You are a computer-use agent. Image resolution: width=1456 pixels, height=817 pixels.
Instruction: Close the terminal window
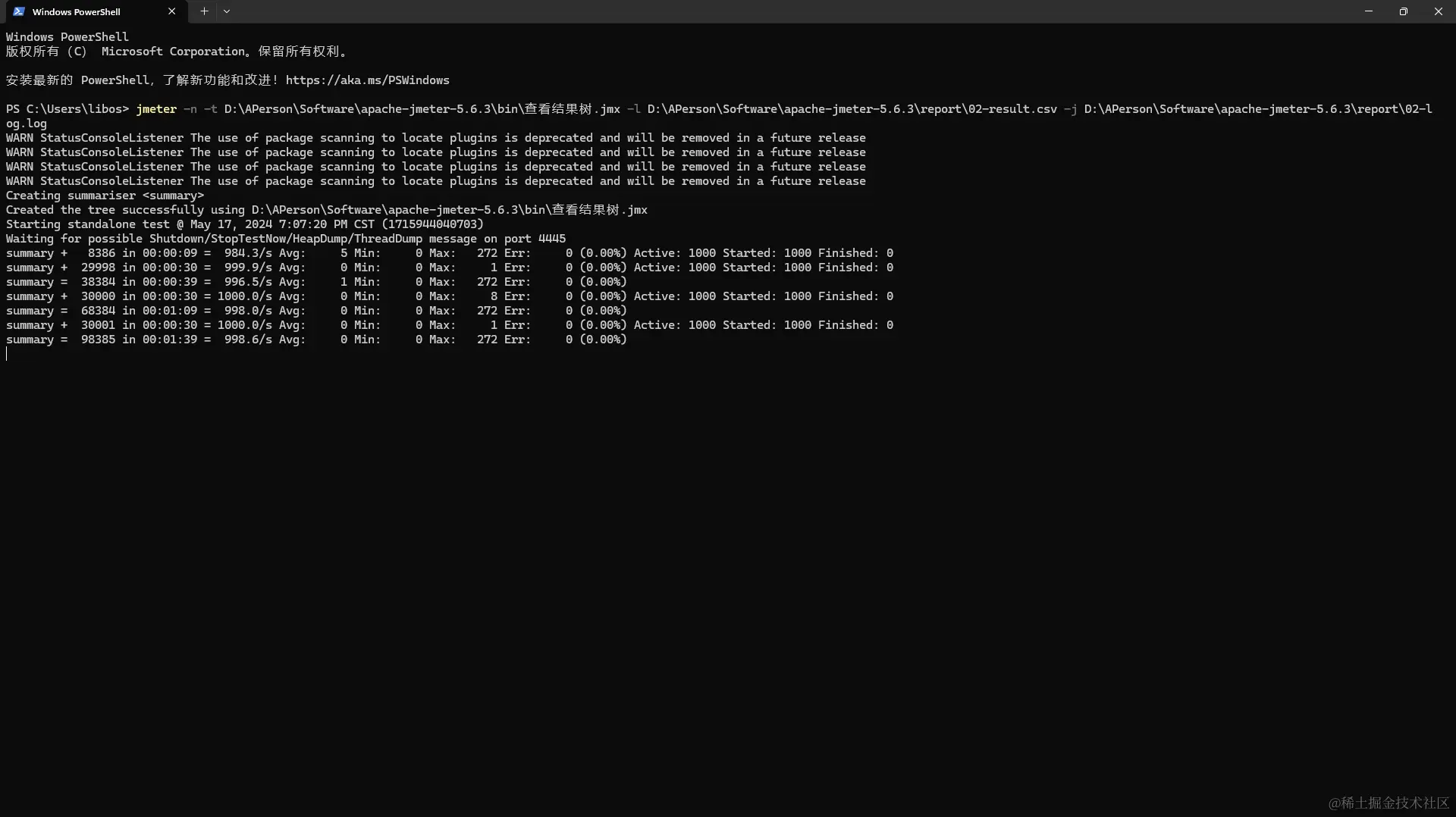pos(1439,11)
